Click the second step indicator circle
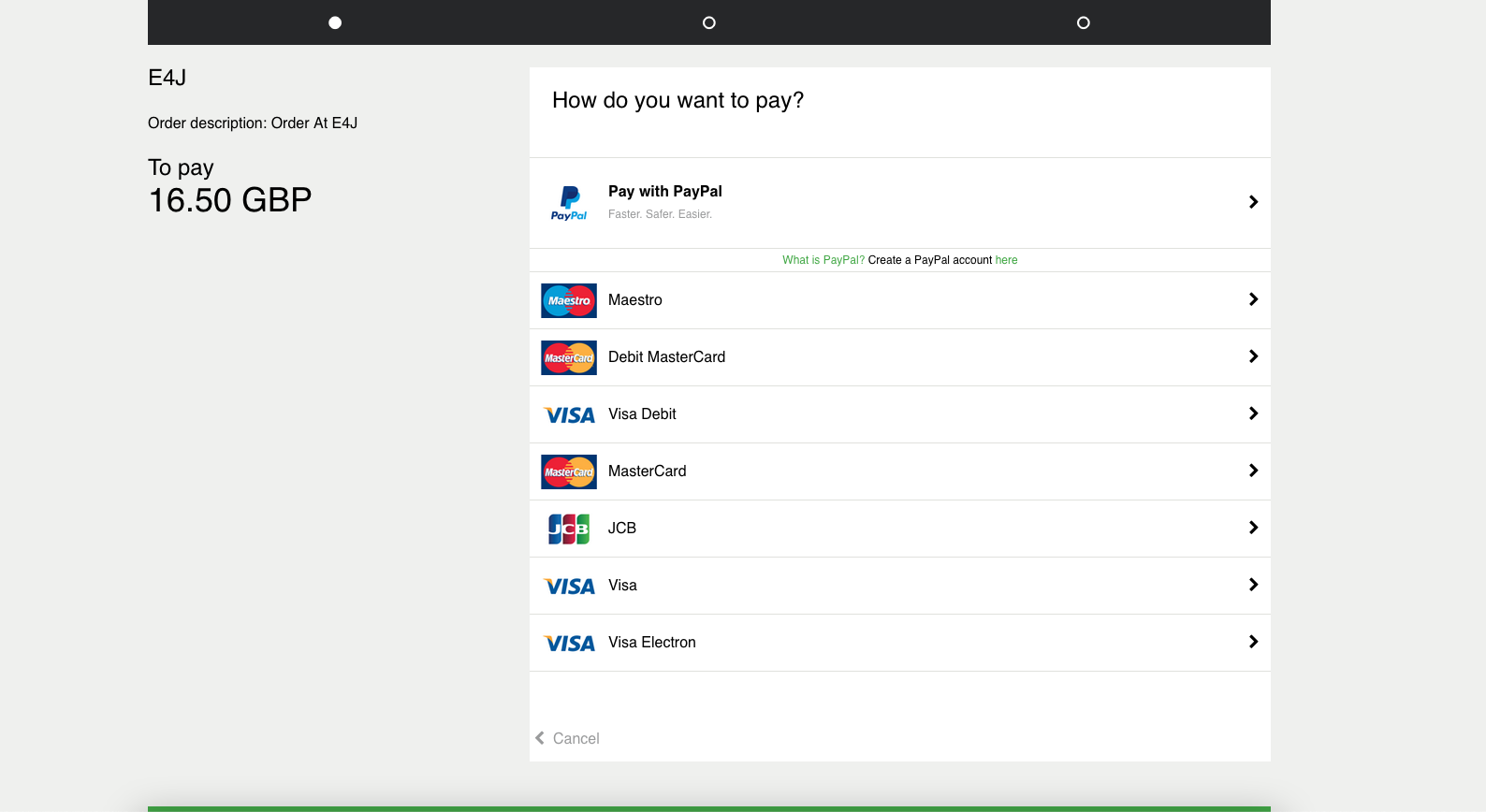Screen dimensions: 1486x812 tap(709, 22)
